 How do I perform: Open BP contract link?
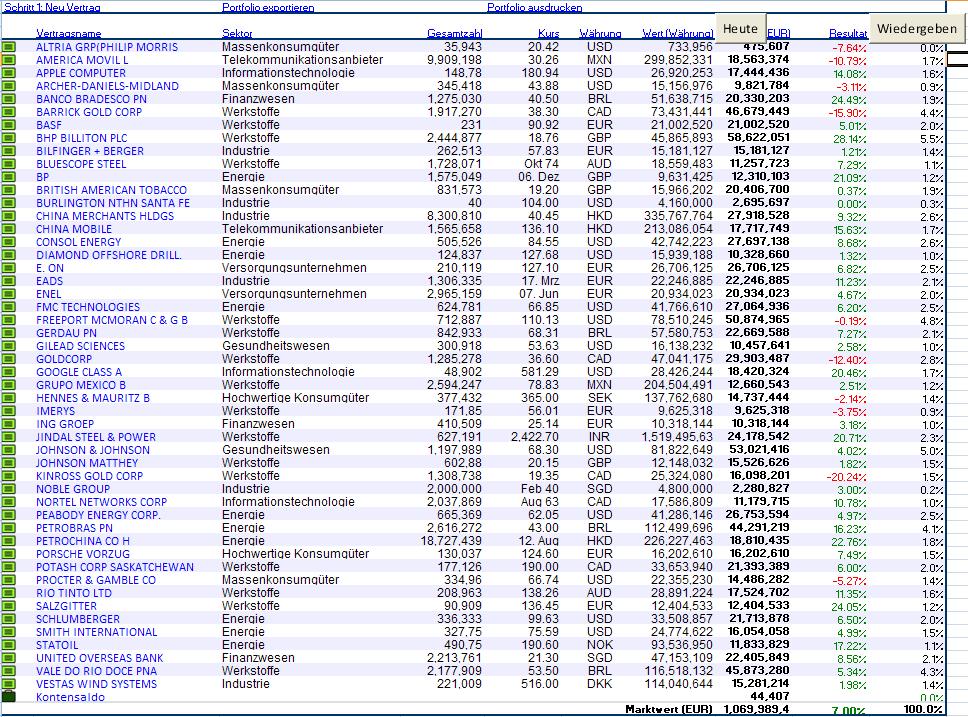click(x=42, y=177)
